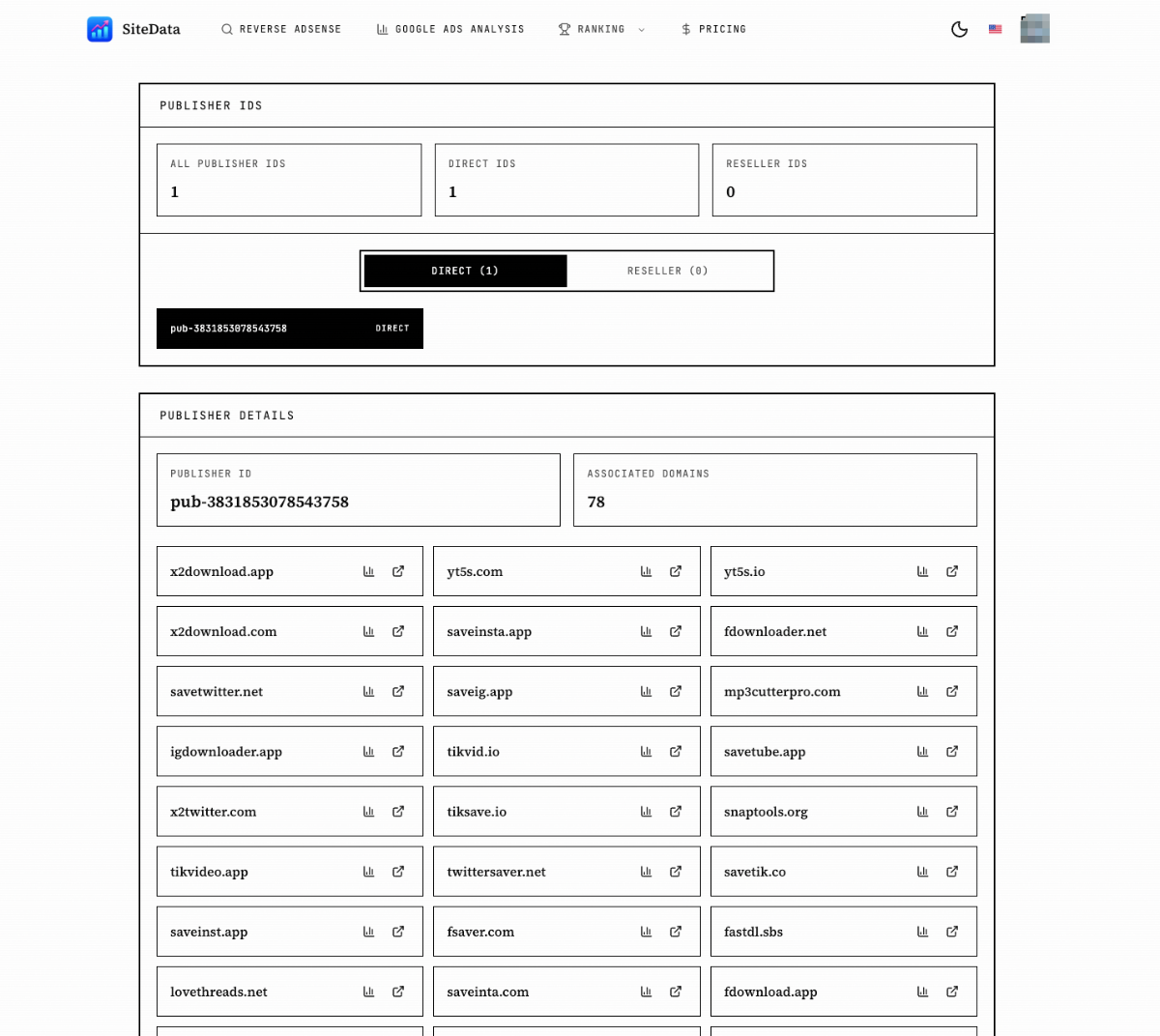The width and height of the screenshot is (1160, 1036).
Task: Open tikvid.io external link icon
Action: [x=676, y=751]
